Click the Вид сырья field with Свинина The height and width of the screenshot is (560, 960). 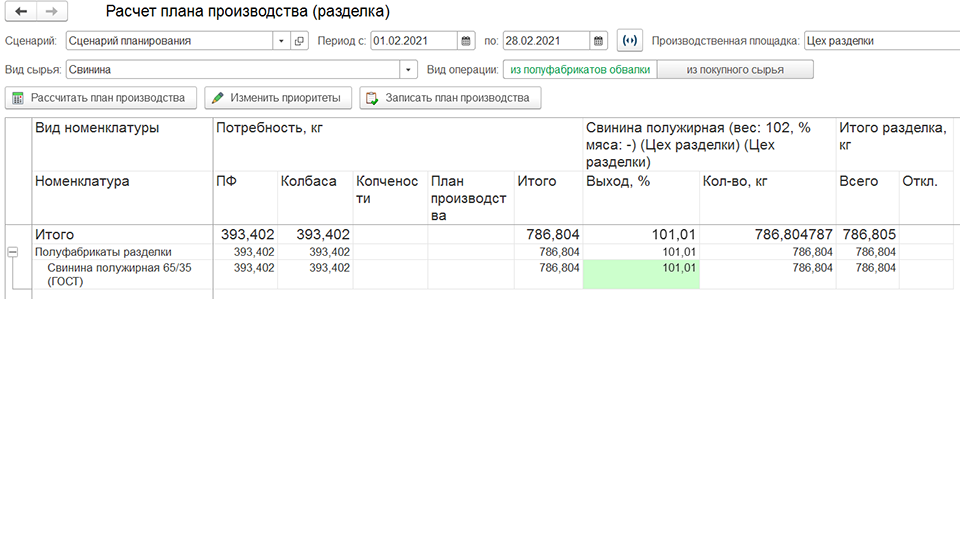pos(233,70)
